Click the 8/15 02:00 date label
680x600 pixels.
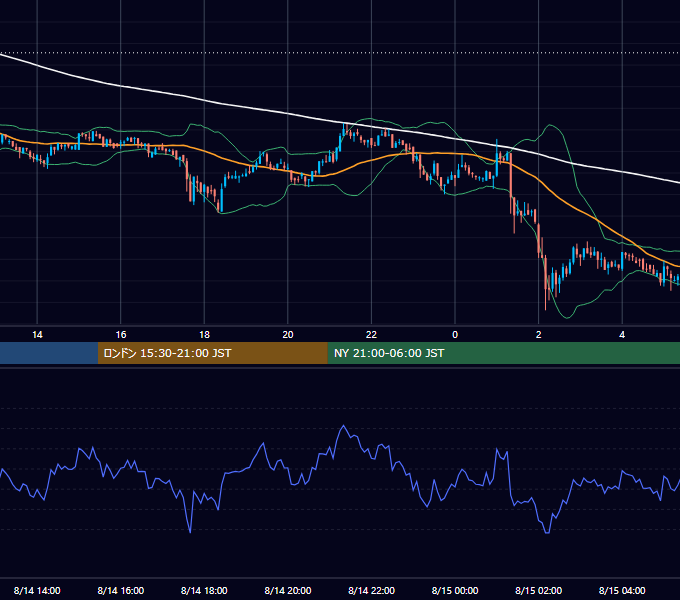tap(539, 590)
